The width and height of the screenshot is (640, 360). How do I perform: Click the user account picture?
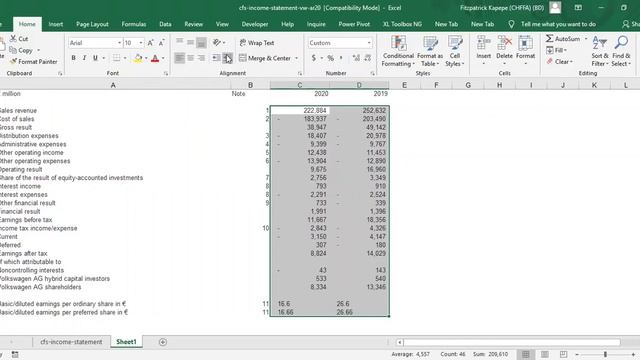pyautogui.click(x=555, y=7)
